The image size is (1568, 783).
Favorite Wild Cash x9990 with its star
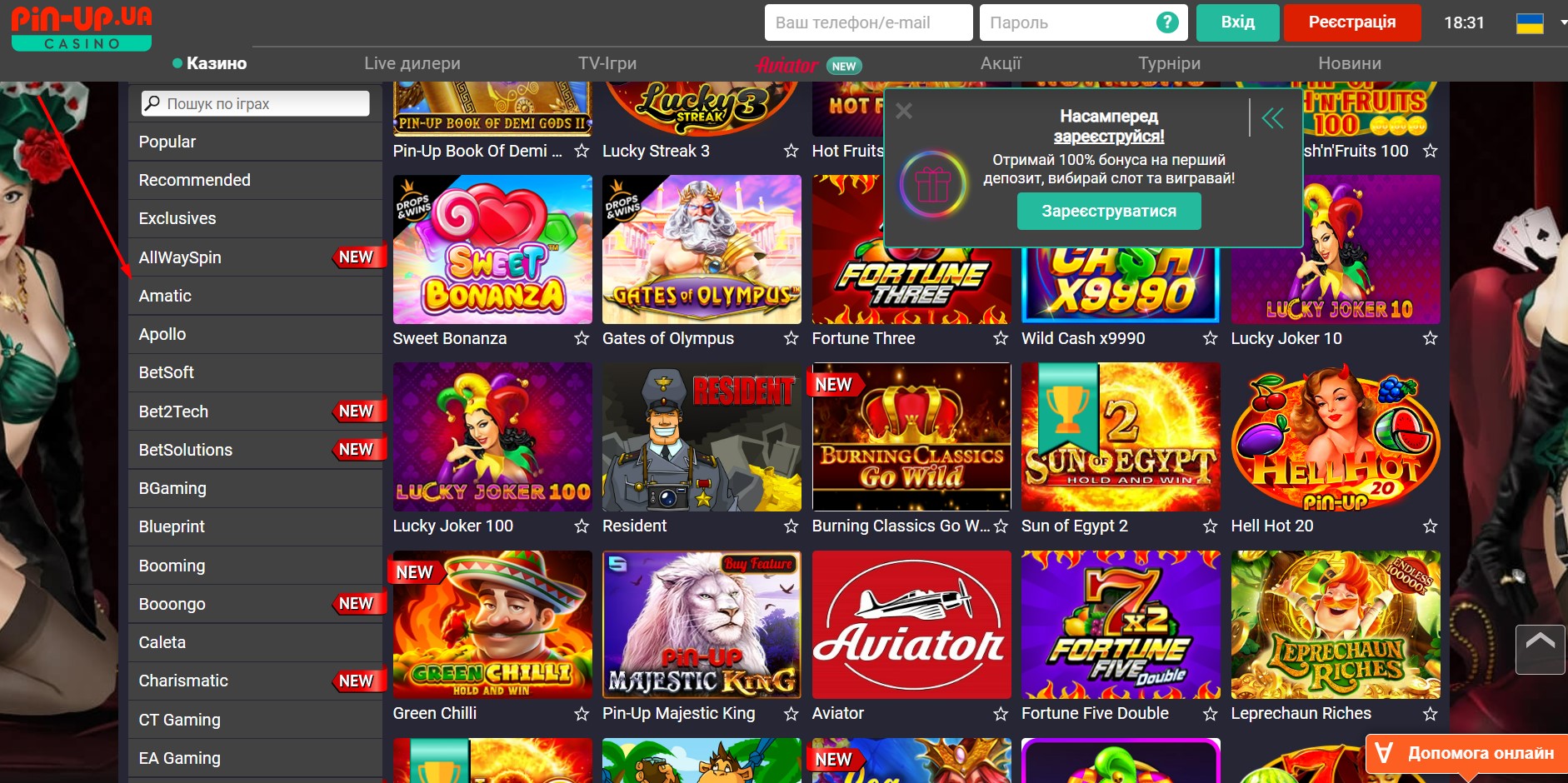pos(1210,338)
